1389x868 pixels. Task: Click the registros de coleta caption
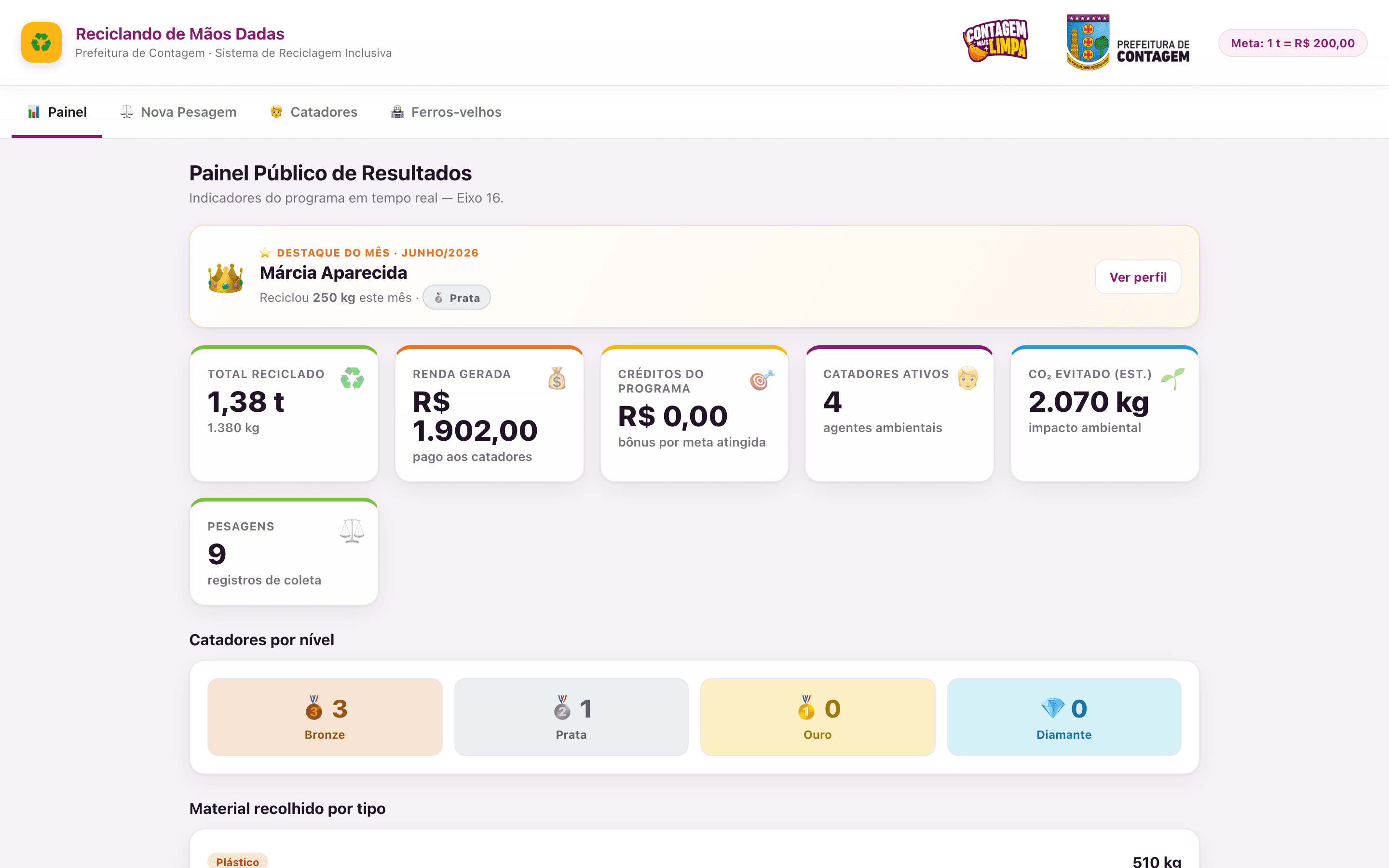[x=265, y=580]
